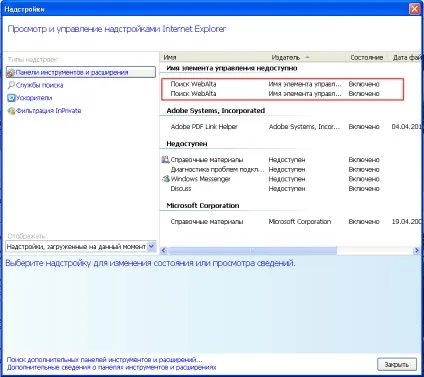Sort list by Издатель column header
Image resolution: width=424 pixels, height=377 pixels.
coord(306,57)
